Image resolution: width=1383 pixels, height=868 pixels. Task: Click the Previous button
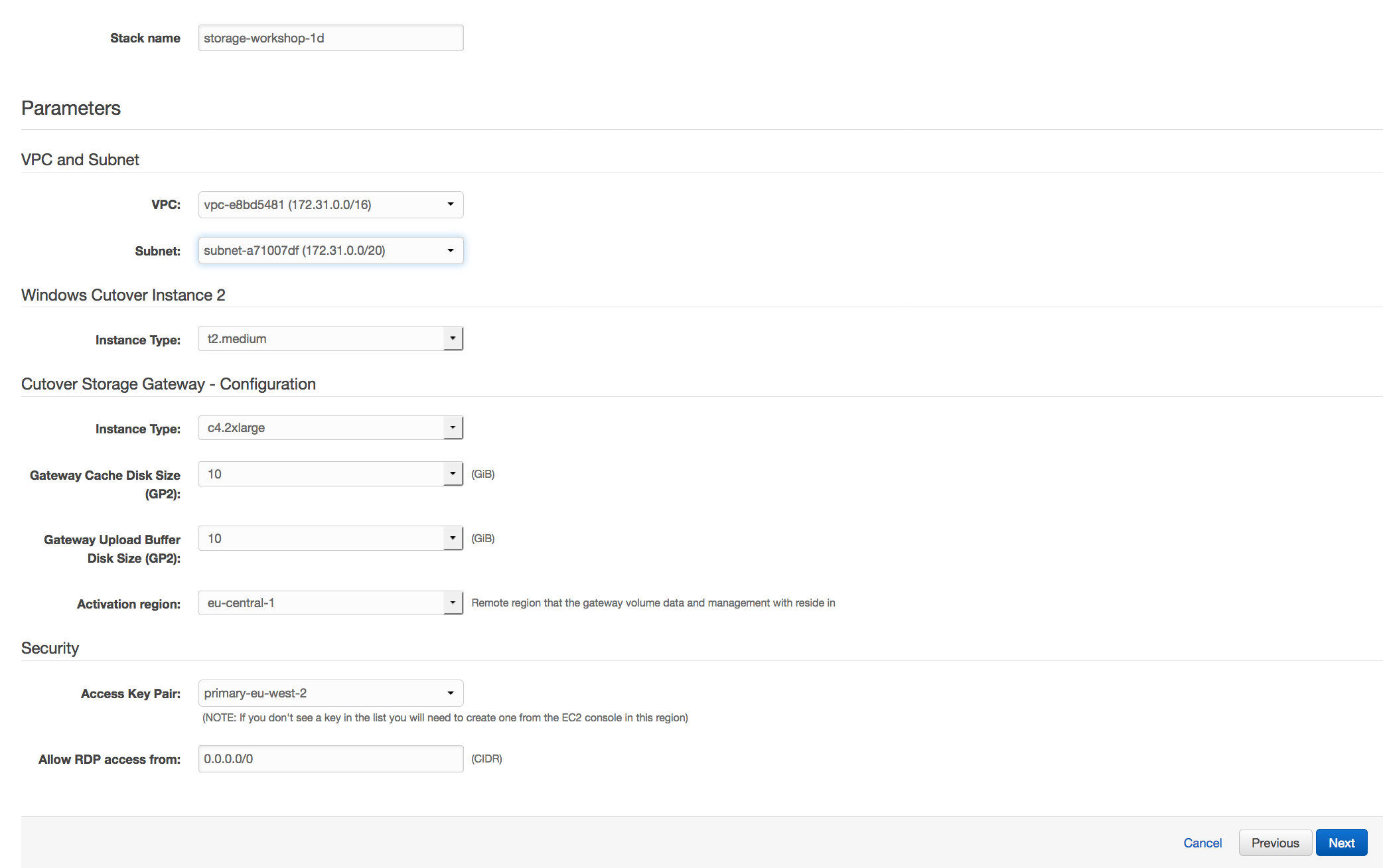[x=1275, y=843]
